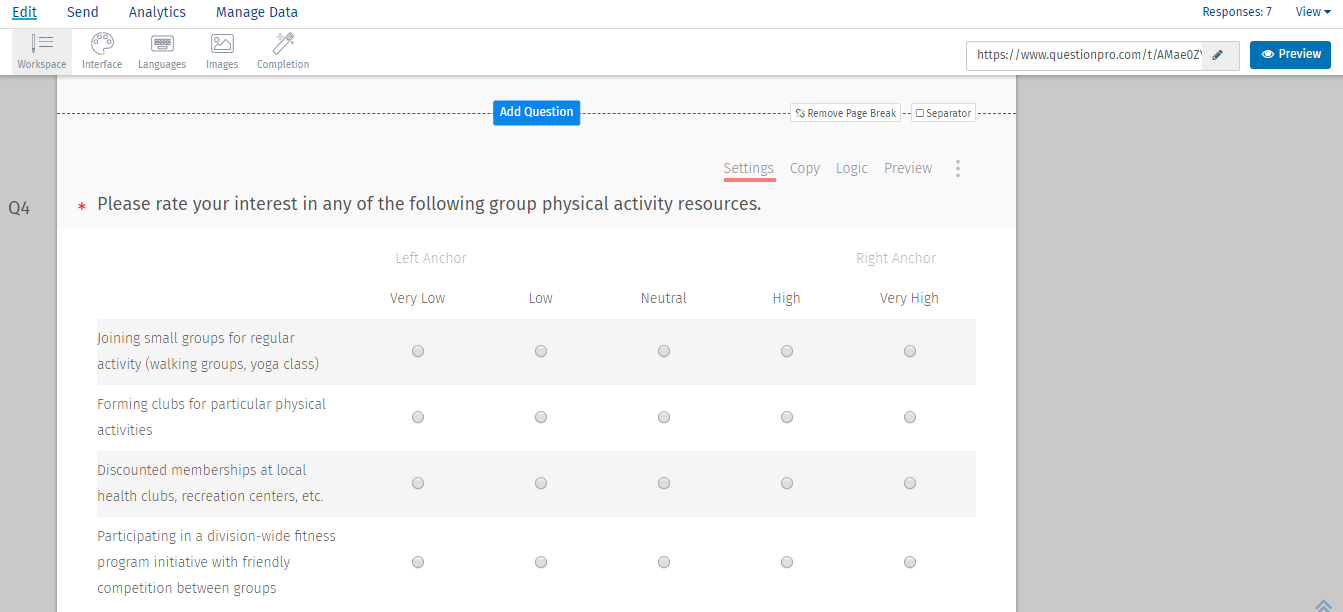Image resolution: width=1343 pixels, height=612 pixels.
Task: Click the scroll-to-top double chevron icon
Action: click(1322, 603)
